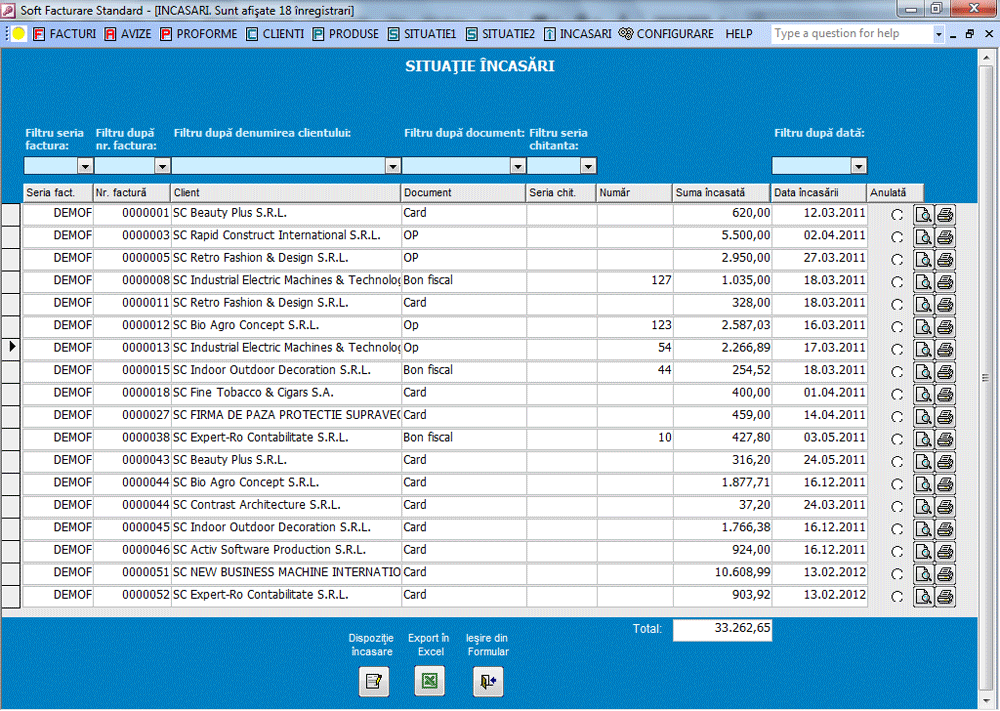Exit the form with the door icon
The image size is (1000, 711).
coord(488,682)
